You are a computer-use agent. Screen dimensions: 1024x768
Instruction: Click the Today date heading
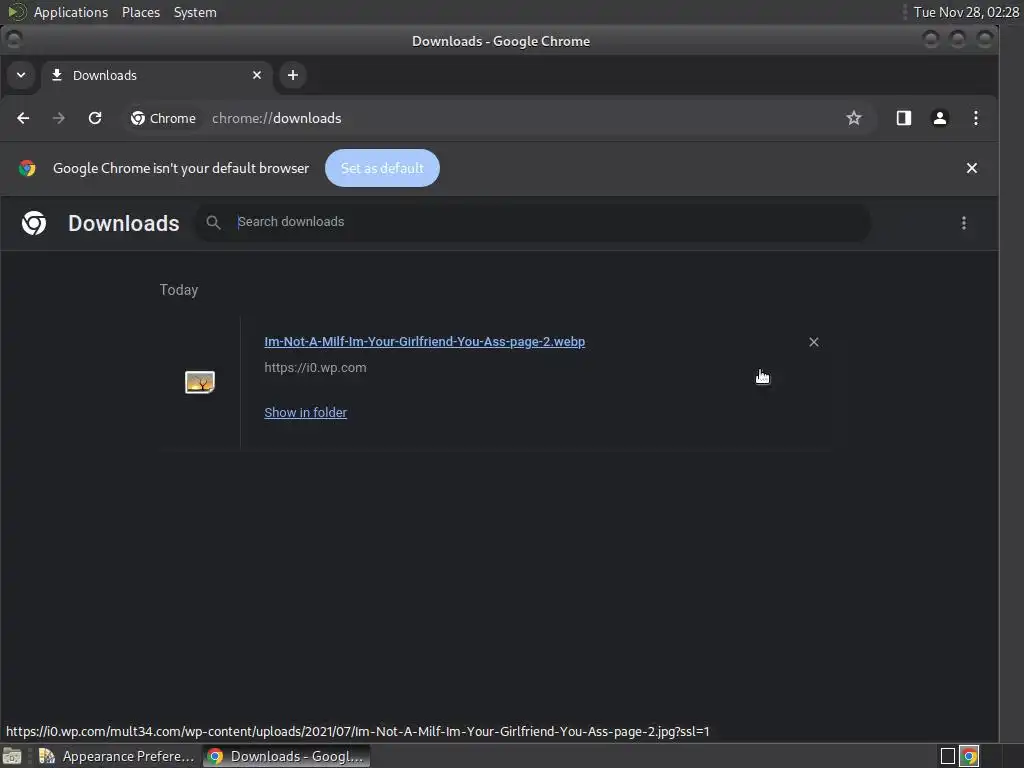coord(179,290)
